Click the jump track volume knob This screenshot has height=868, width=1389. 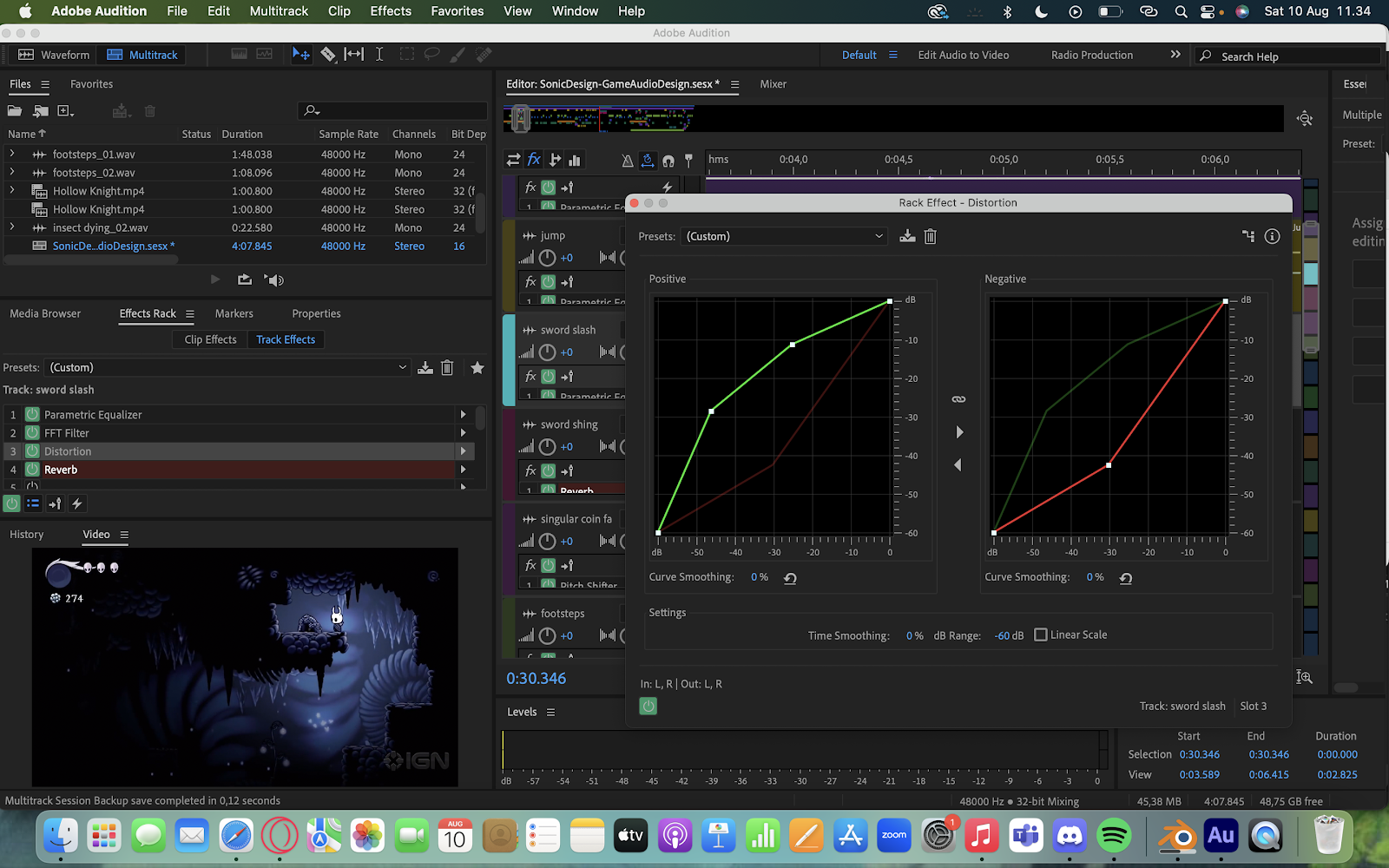click(x=547, y=258)
